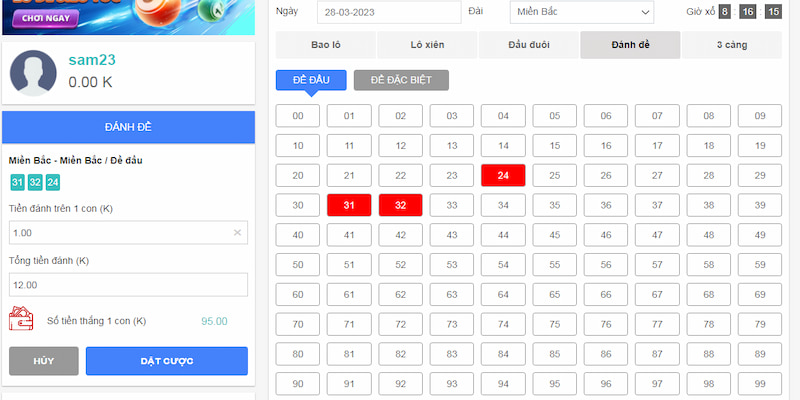
Task: Select the 3 càng tab
Action: click(733, 45)
